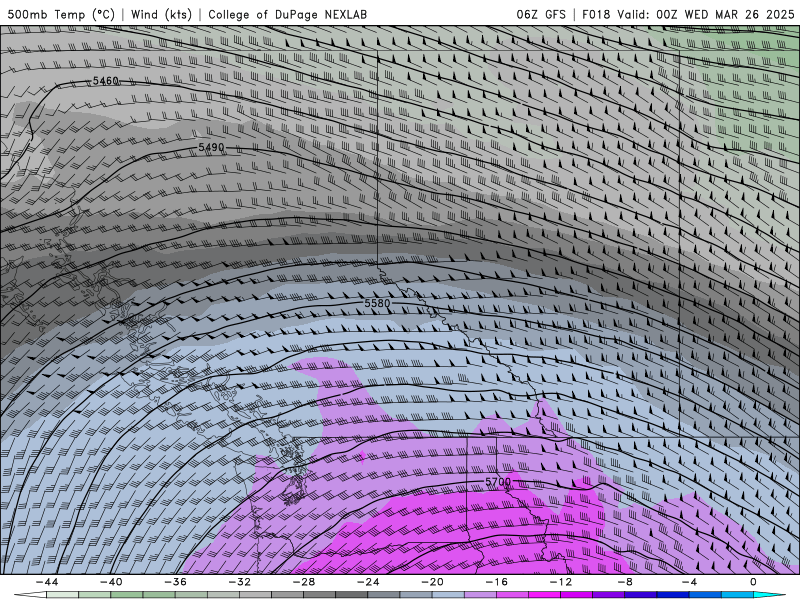Viewport: 800px width, 600px height.
Task: Click the -12 colorbar tick label
Action: (x=561, y=582)
